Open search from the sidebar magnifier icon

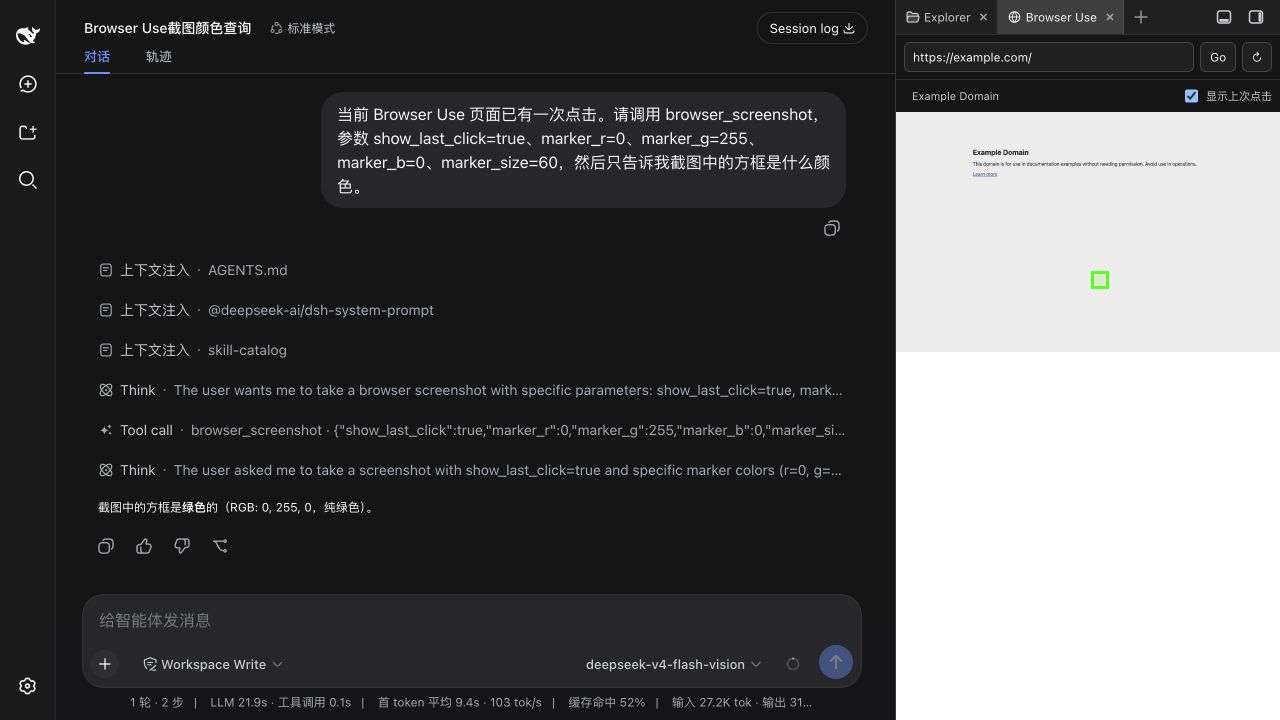(x=28, y=180)
